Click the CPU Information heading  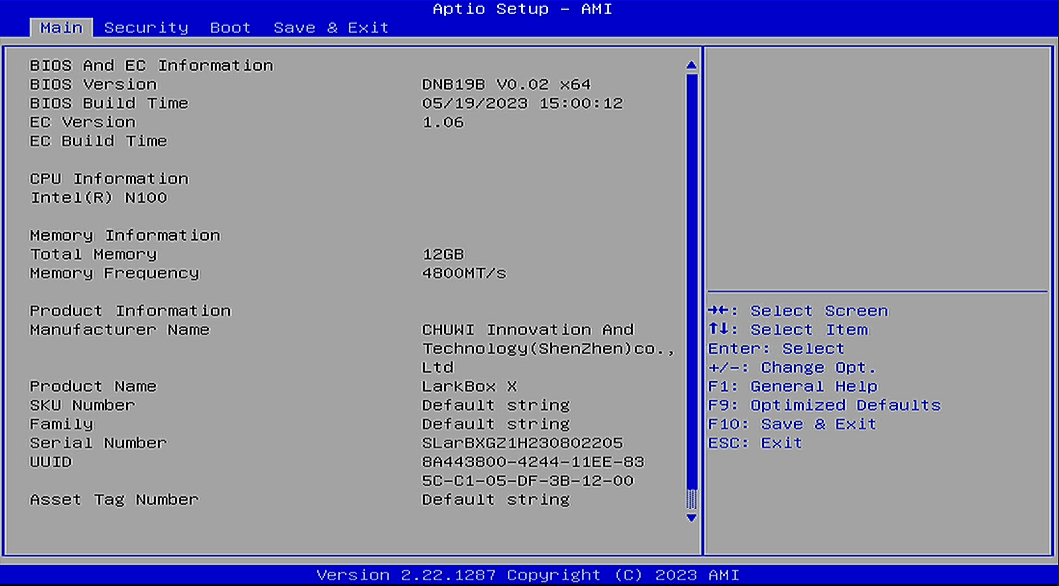pyautogui.click(x=109, y=179)
